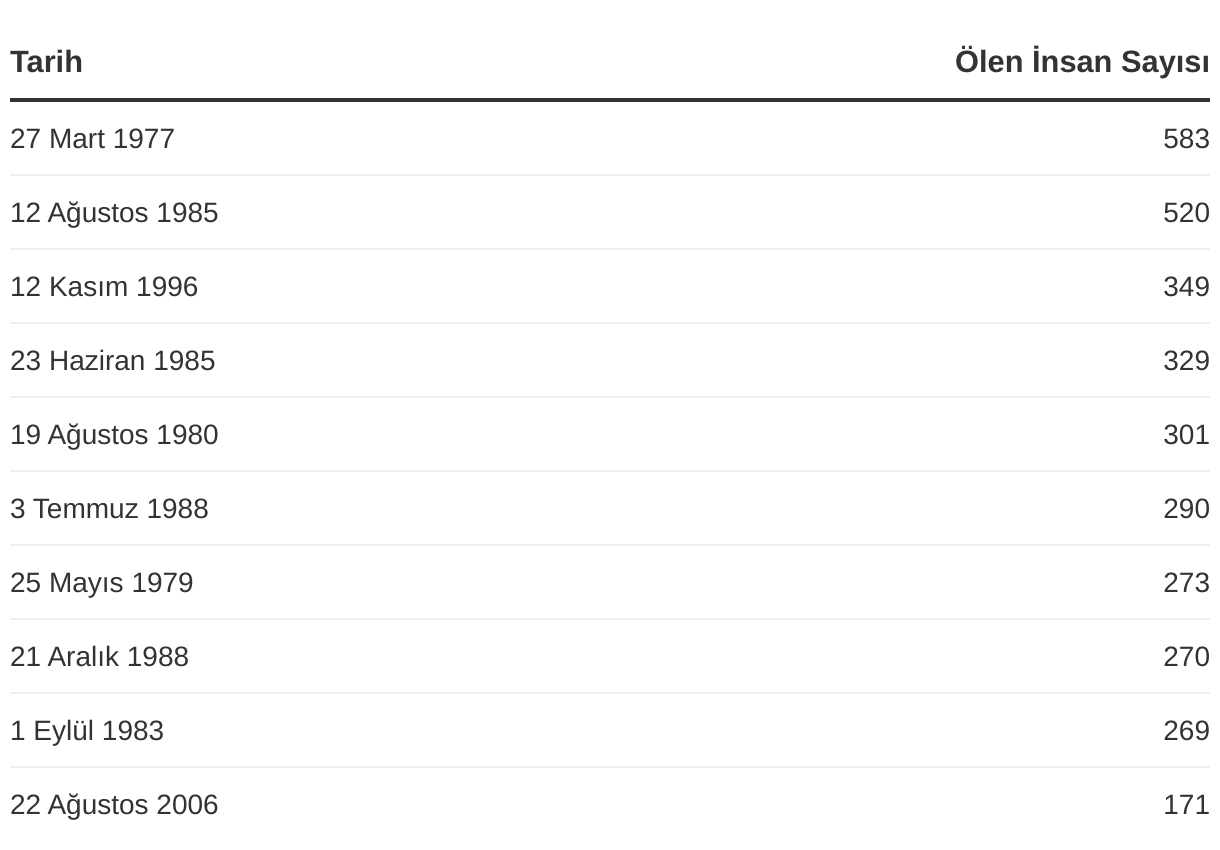Click the death count 270
The image size is (1220, 850).
[x=1186, y=657]
